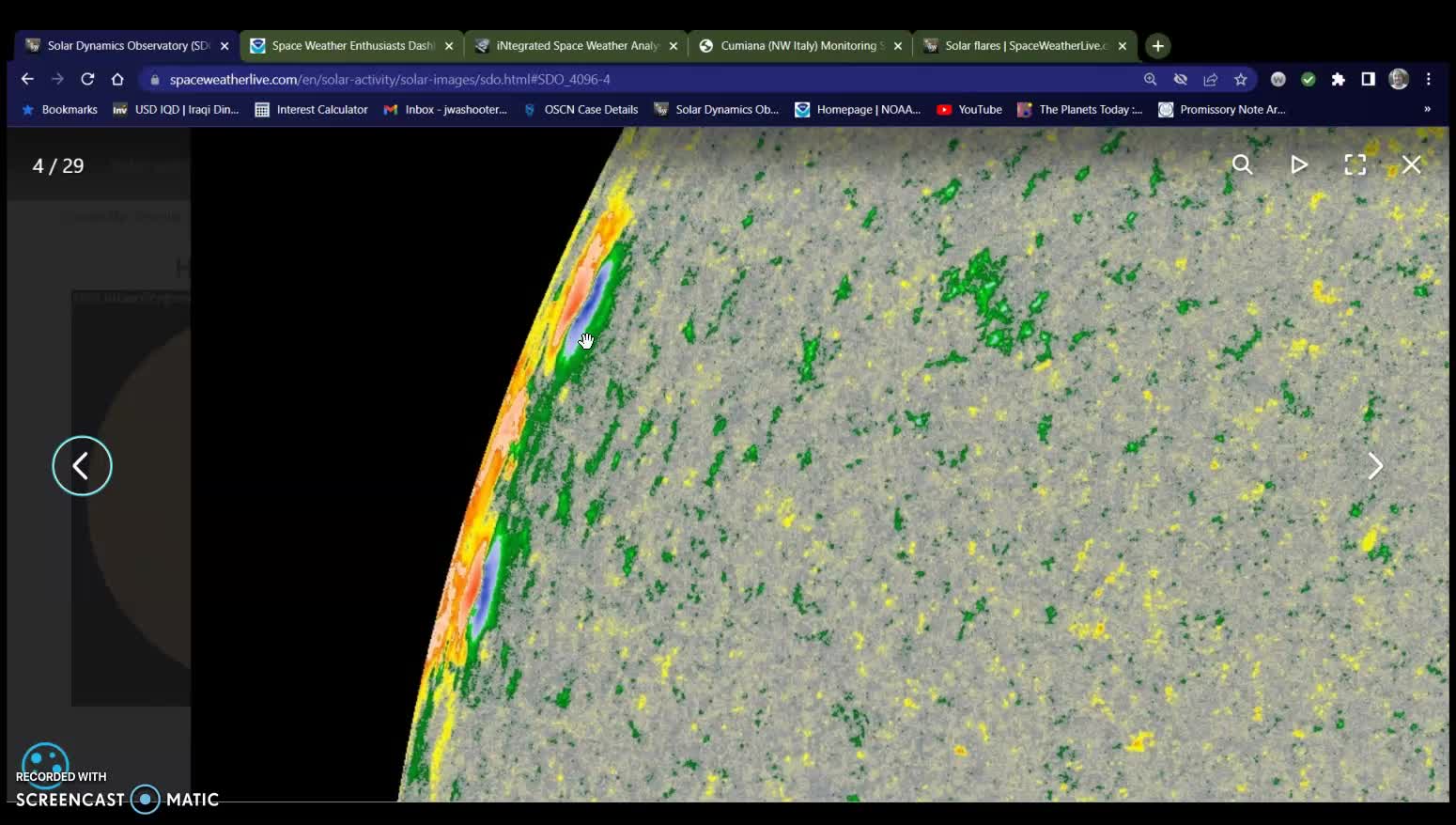This screenshot has width=1456, height=825.
Task: Click the 4 / 29 image counter
Action: click(58, 165)
